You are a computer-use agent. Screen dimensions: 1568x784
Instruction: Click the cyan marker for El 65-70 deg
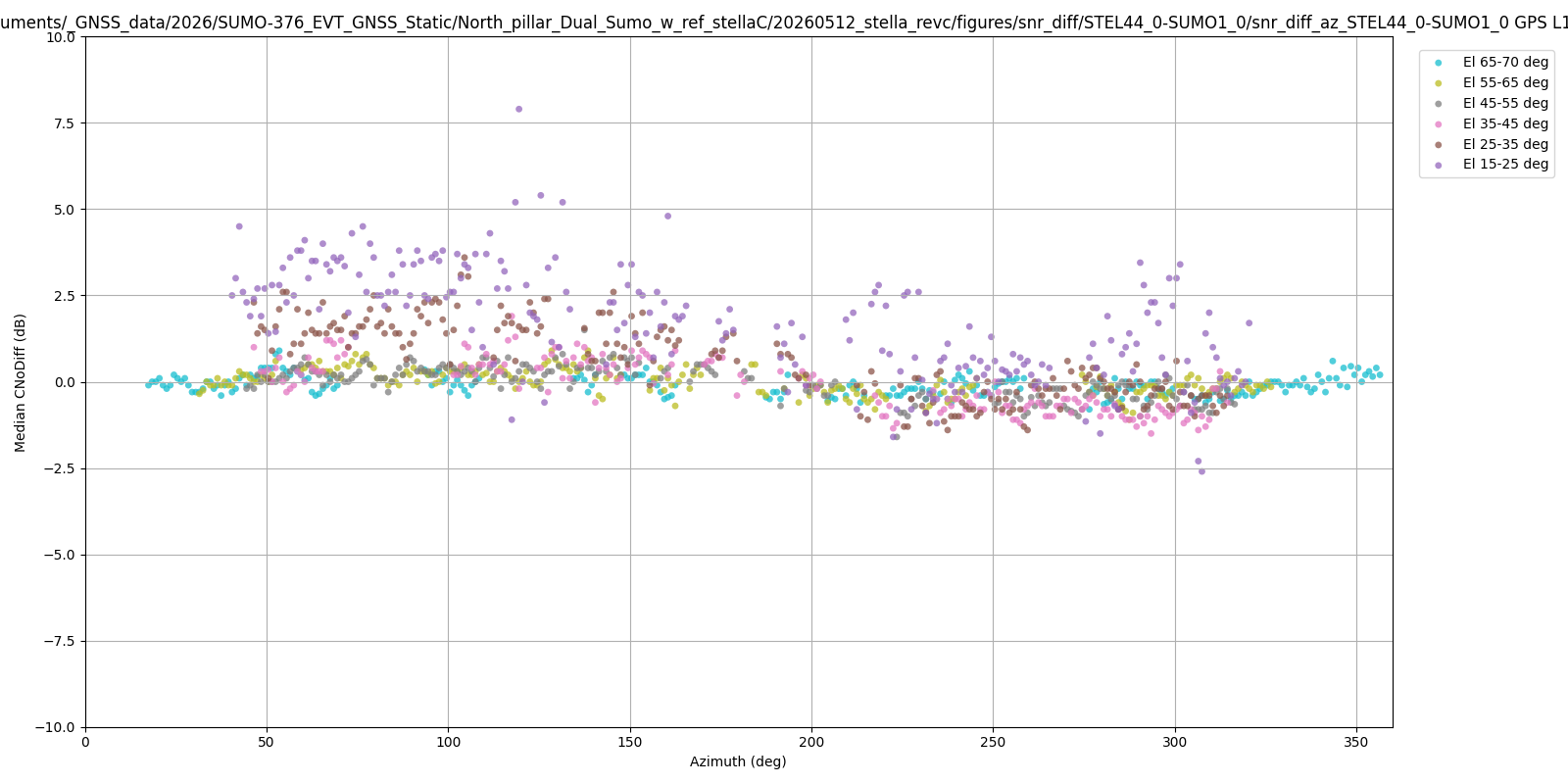pos(1438,63)
